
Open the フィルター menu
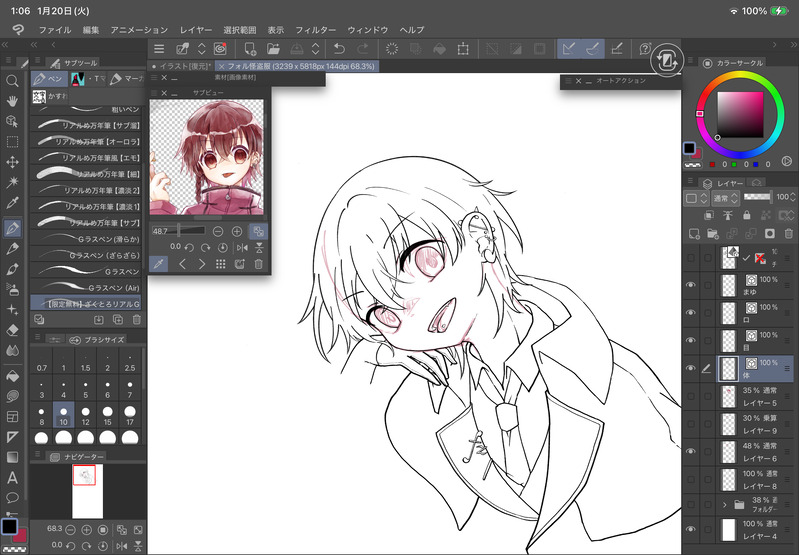pyautogui.click(x=315, y=30)
